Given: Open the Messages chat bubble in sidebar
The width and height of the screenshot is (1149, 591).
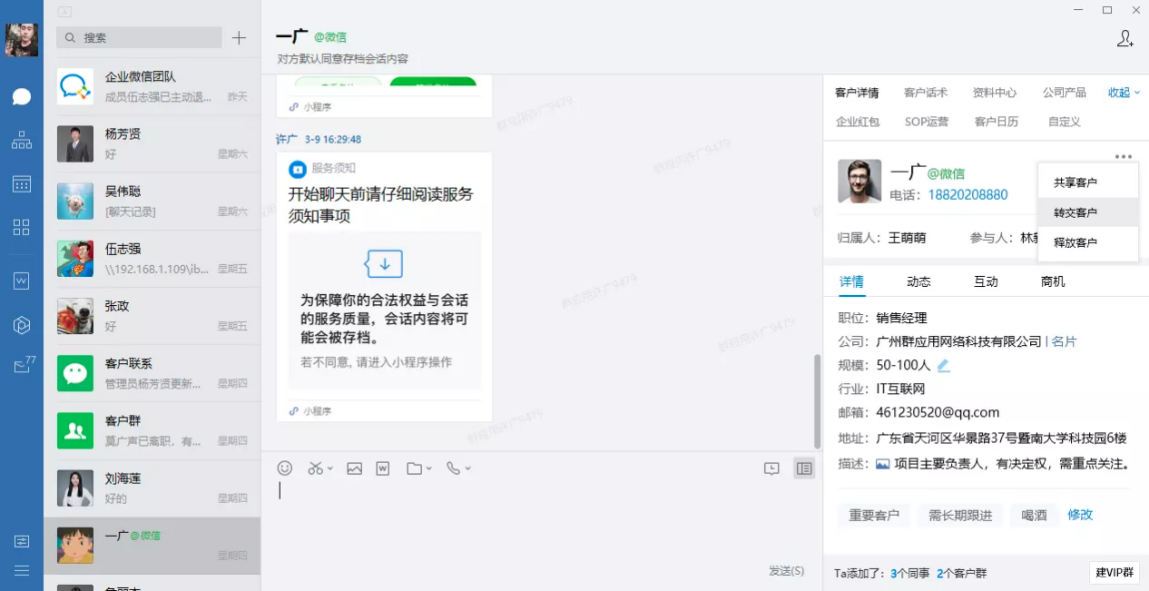Looking at the screenshot, I should [x=22, y=97].
